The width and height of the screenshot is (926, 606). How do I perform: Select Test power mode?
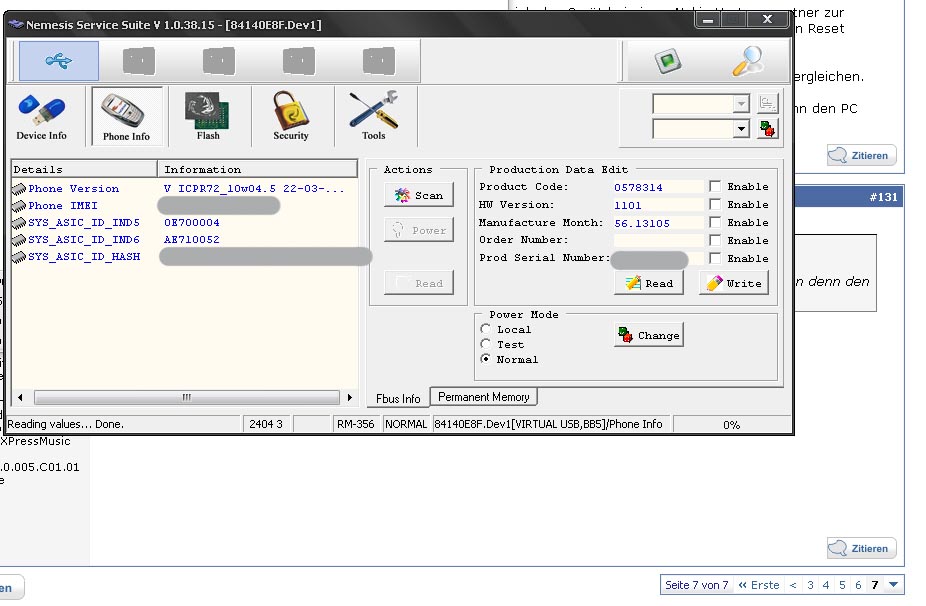point(485,344)
